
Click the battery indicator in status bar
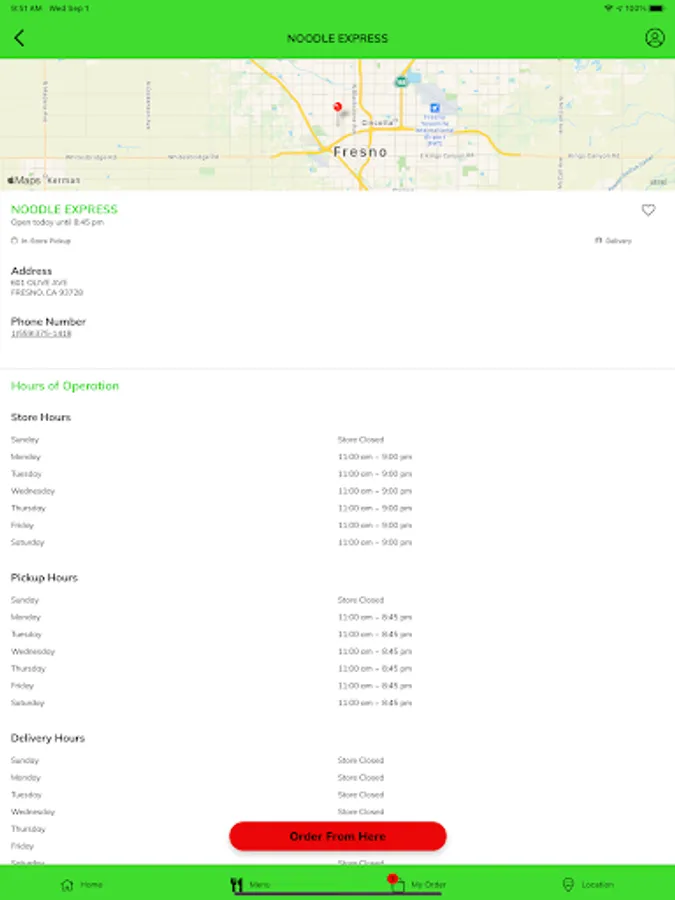coord(657,9)
